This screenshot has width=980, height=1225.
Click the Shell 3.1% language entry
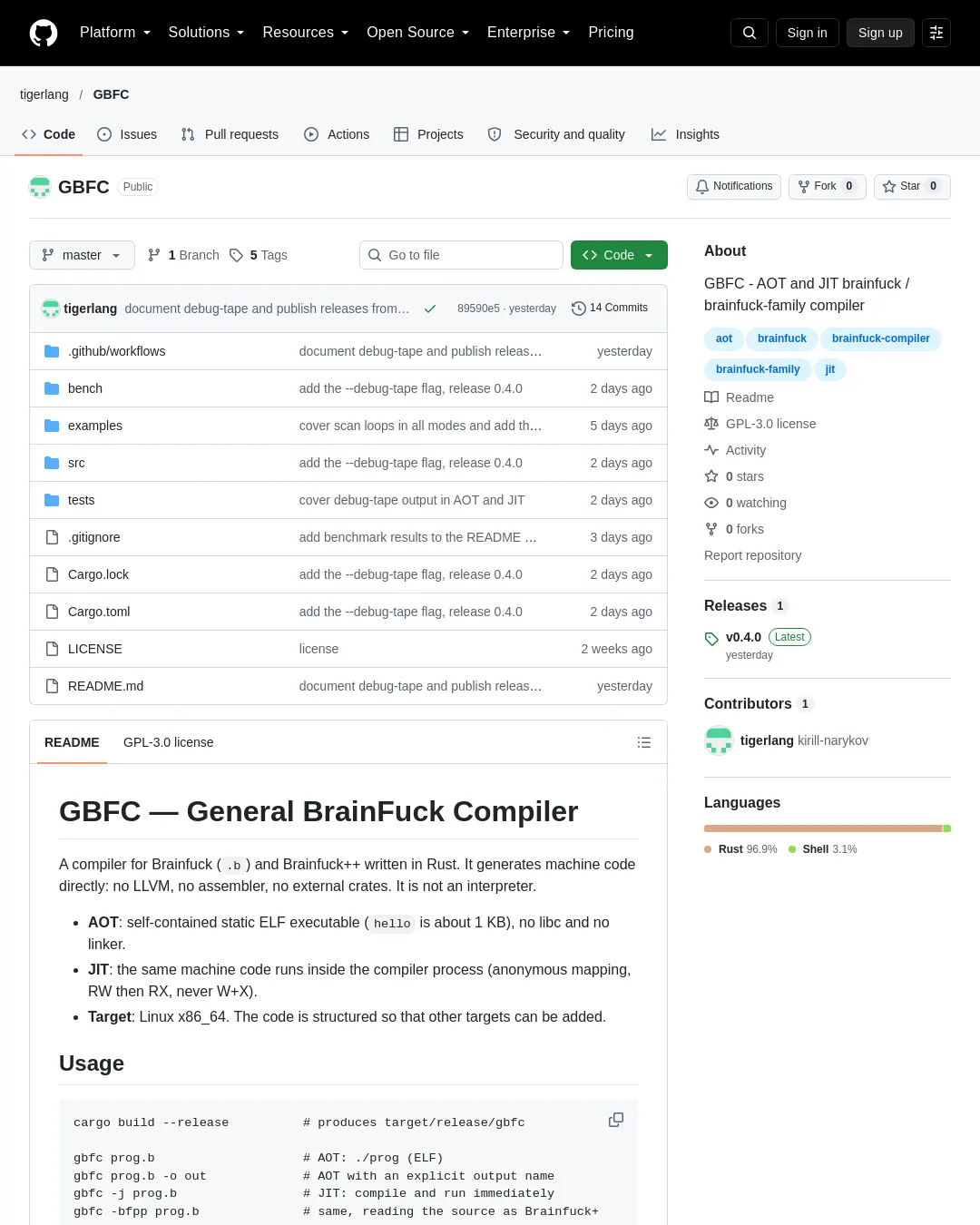click(x=823, y=849)
